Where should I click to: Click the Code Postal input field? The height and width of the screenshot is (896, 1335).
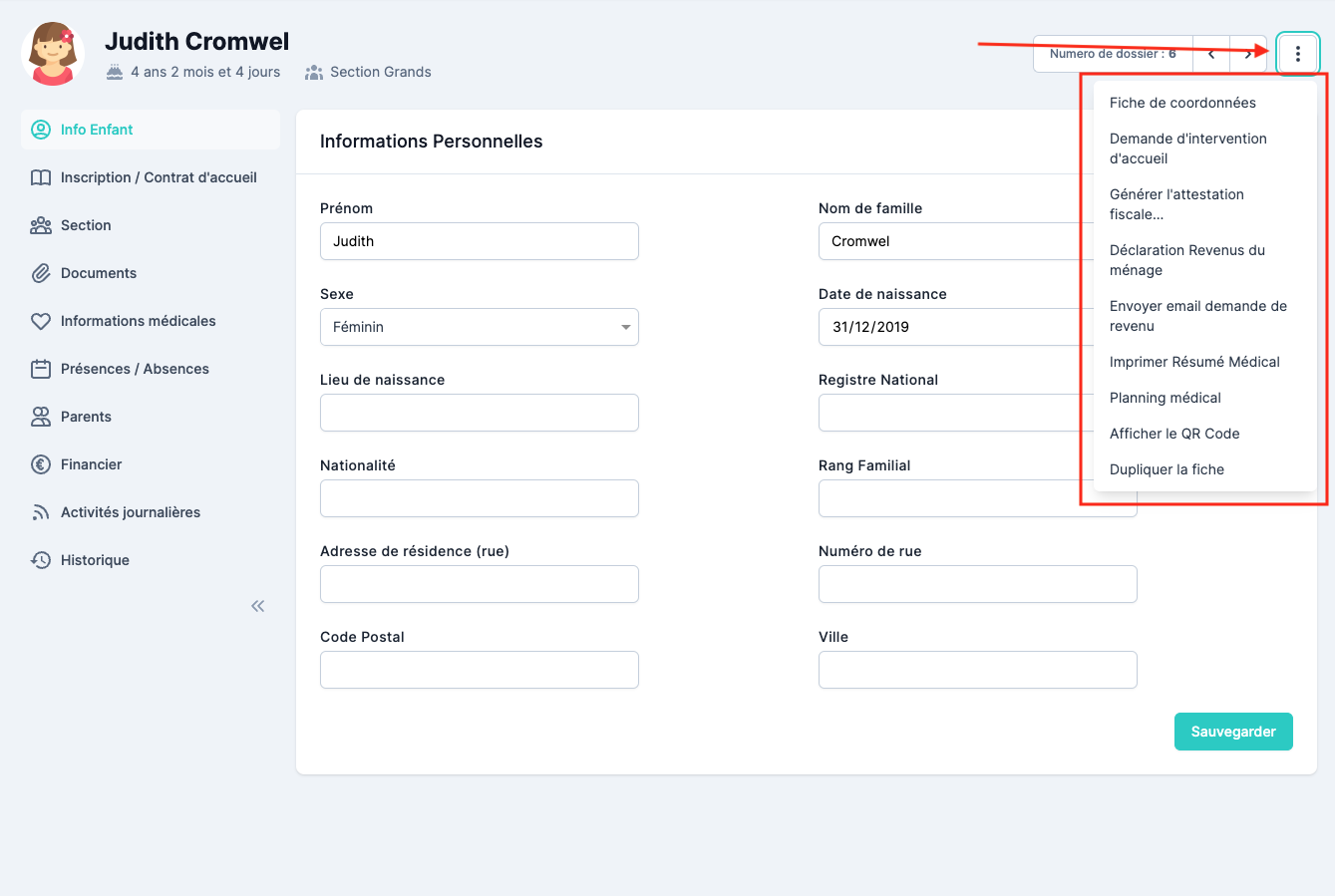(x=479, y=670)
